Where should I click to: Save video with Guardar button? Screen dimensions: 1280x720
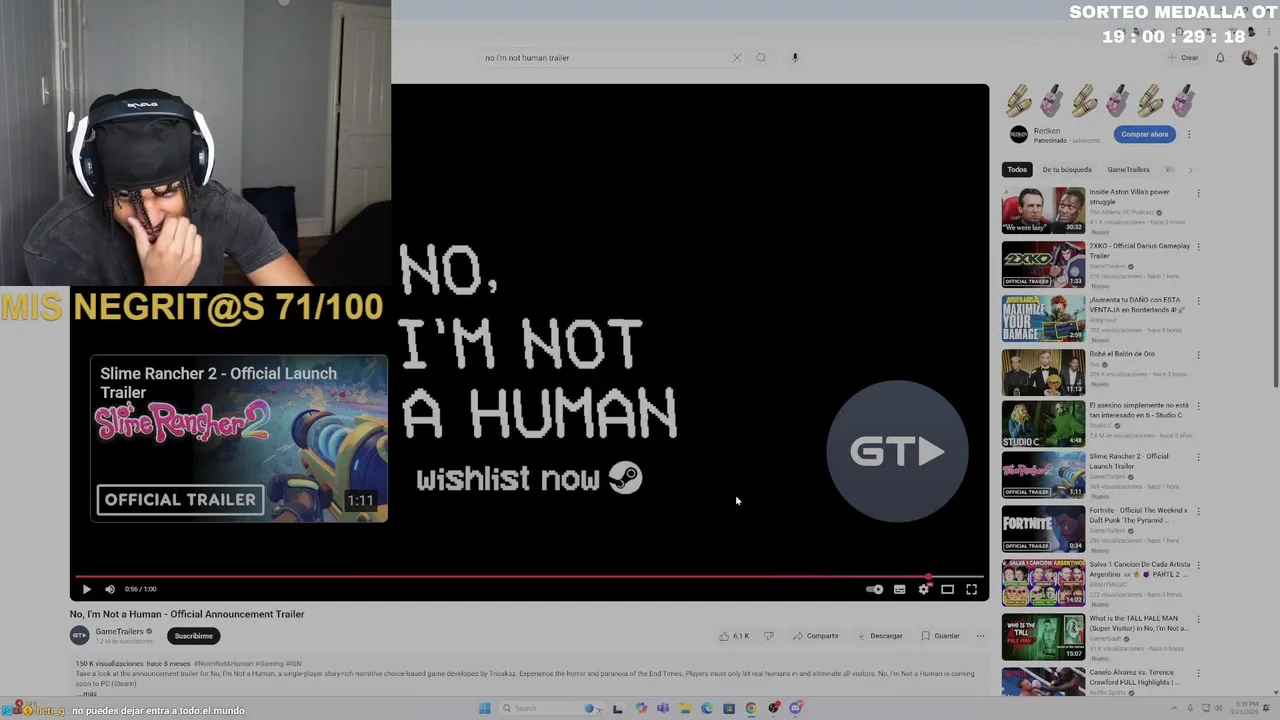[940, 636]
